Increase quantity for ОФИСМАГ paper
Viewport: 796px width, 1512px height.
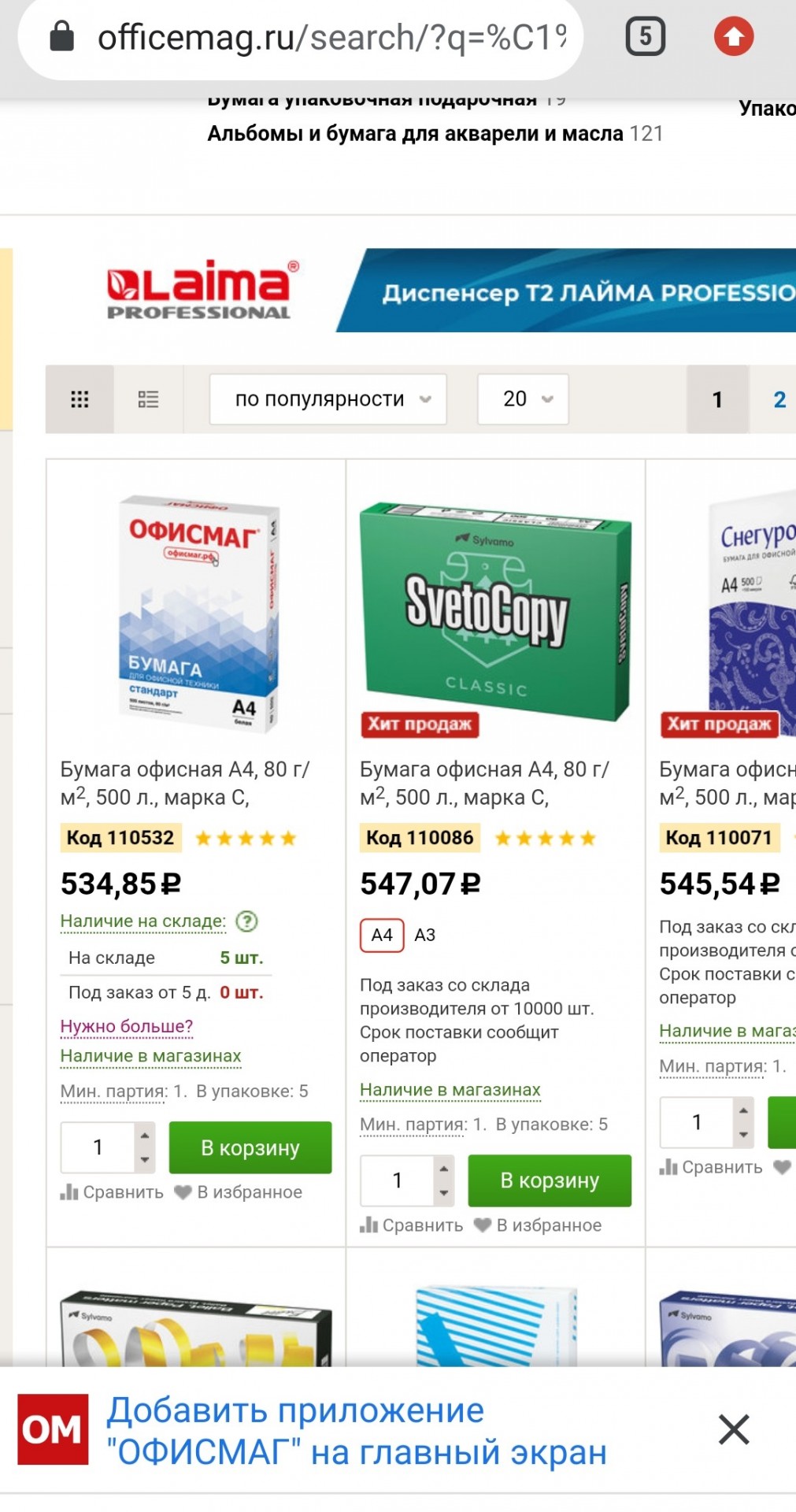coord(144,1136)
